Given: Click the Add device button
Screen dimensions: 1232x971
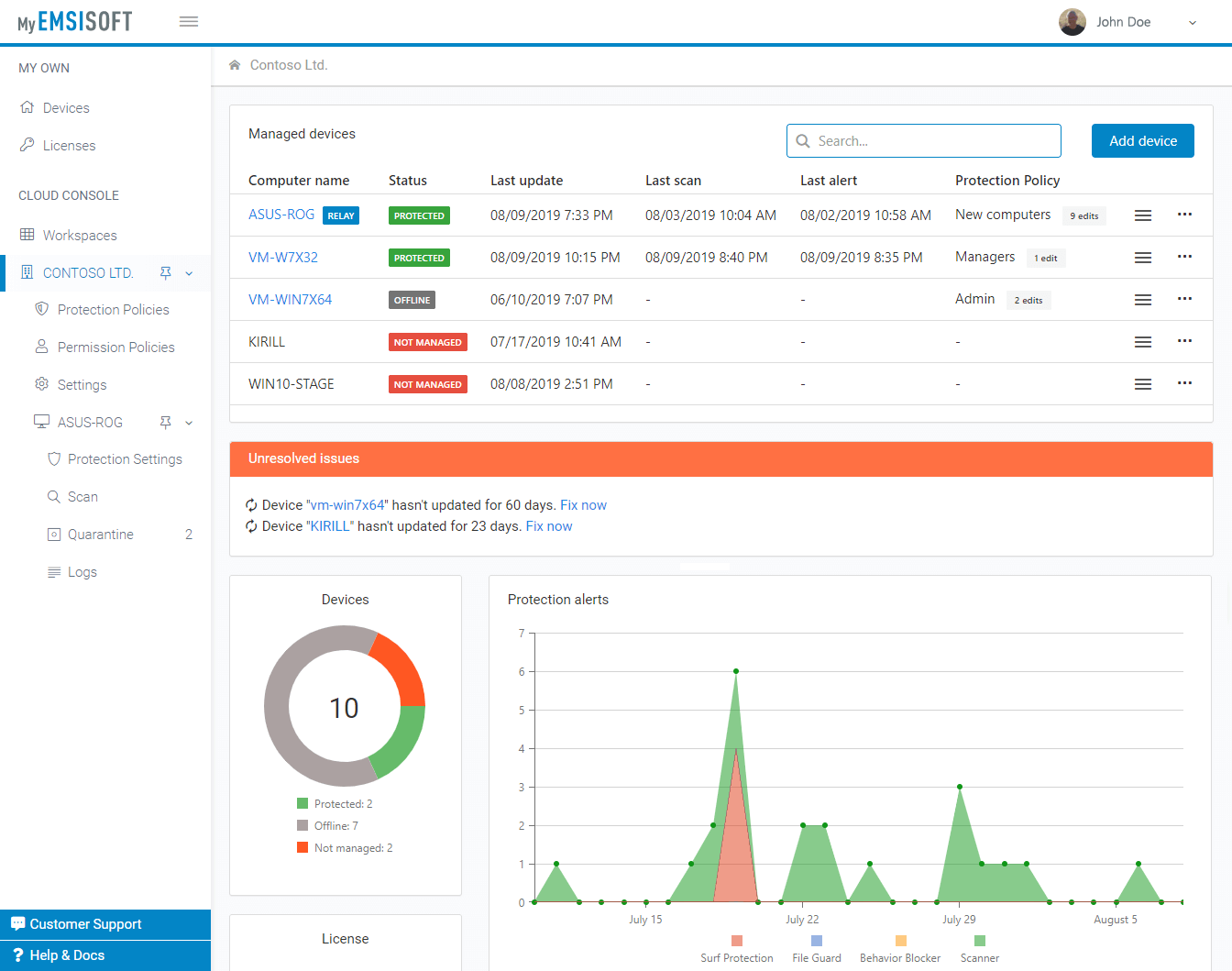Looking at the screenshot, I should click(x=1143, y=141).
